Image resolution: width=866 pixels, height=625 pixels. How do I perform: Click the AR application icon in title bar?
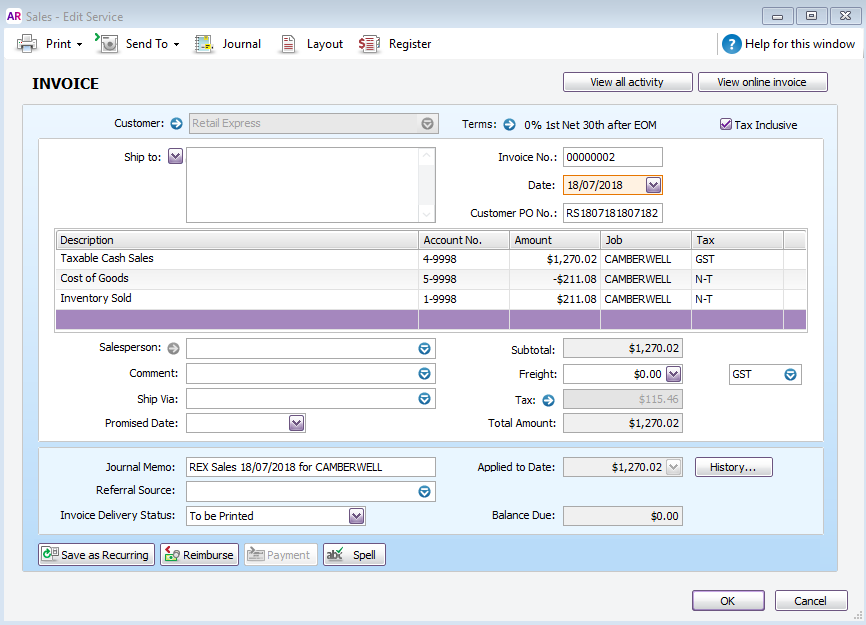(x=14, y=16)
